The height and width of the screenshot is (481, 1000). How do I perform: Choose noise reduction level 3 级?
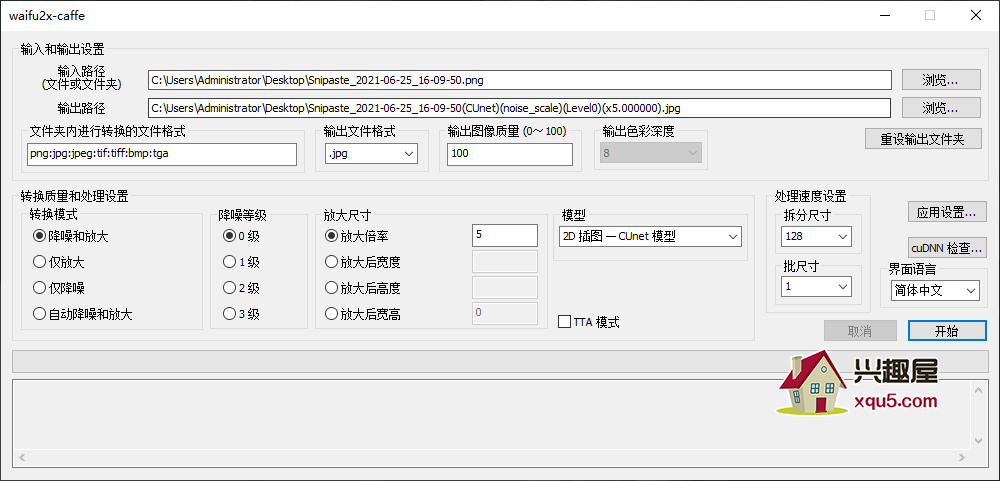coord(241,314)
